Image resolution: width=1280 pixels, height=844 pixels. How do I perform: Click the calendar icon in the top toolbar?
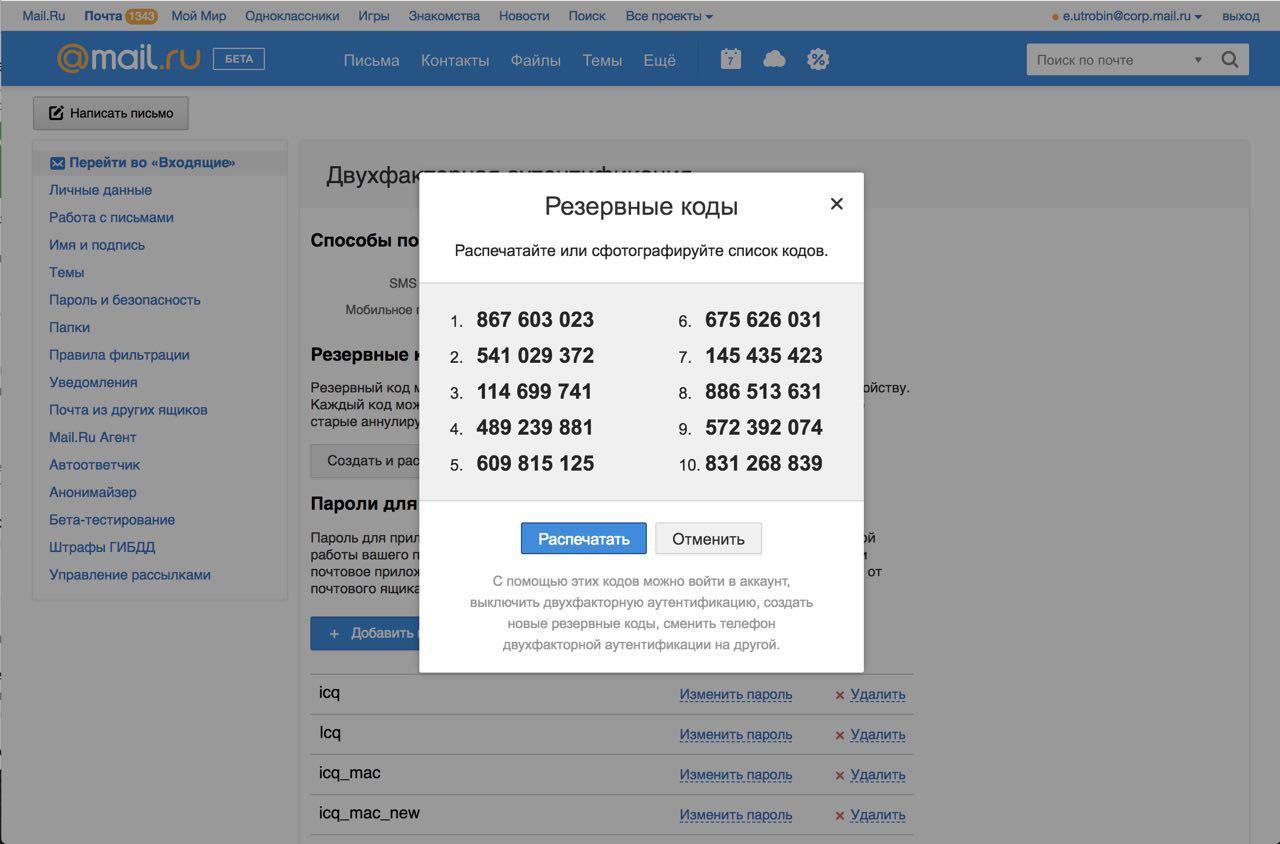tap(730, 59)
